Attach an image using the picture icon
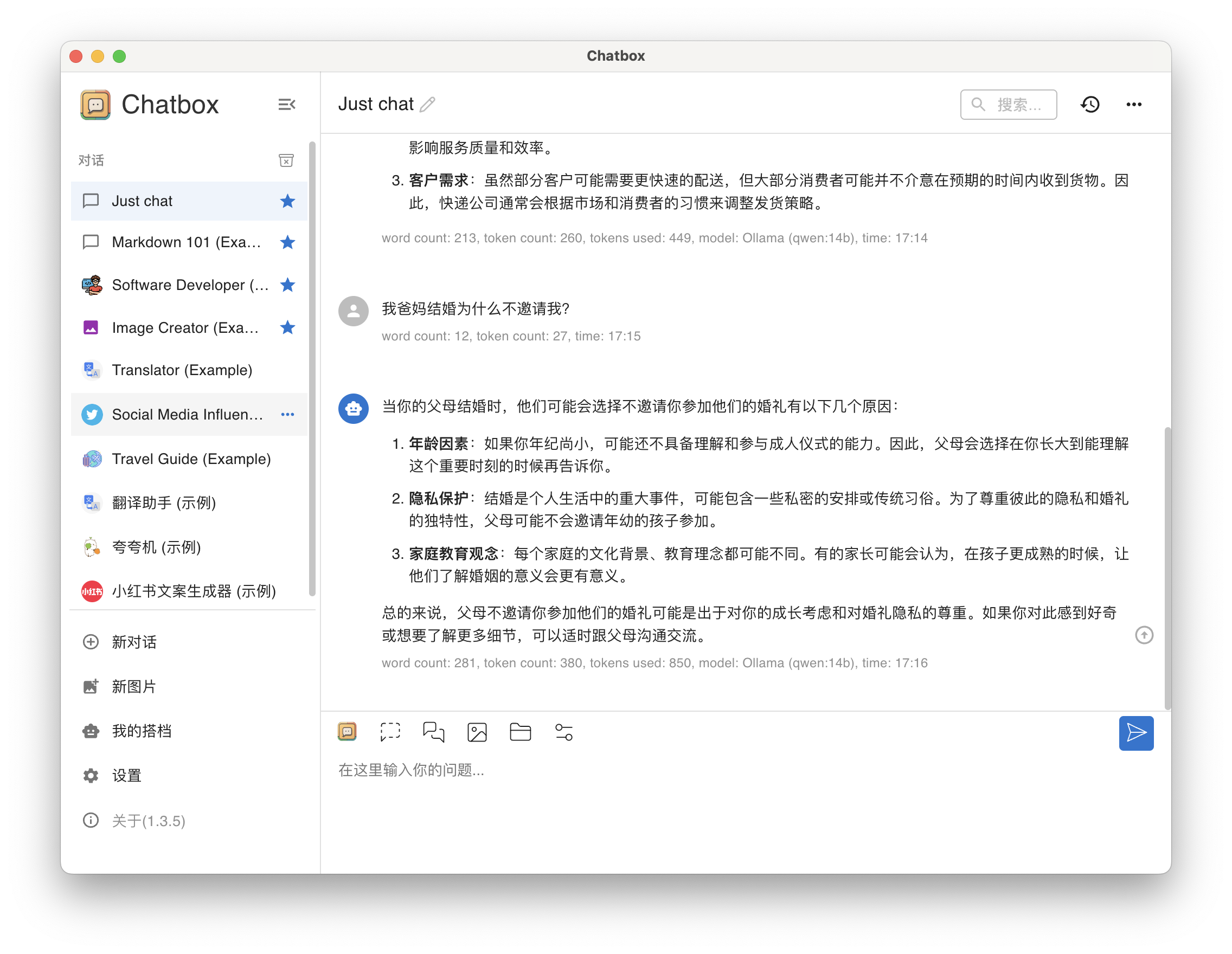 tap(477, 732)
